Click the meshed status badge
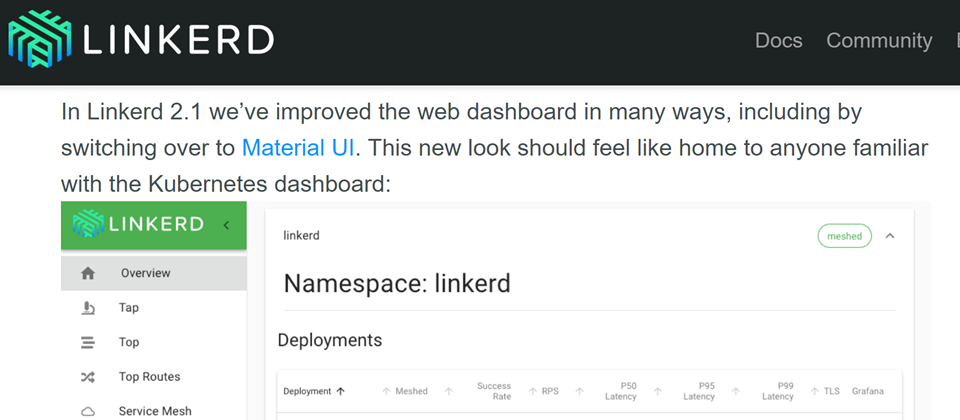Image resolution: width=960 pixels, height=420 pixels. tap(844, 236)
